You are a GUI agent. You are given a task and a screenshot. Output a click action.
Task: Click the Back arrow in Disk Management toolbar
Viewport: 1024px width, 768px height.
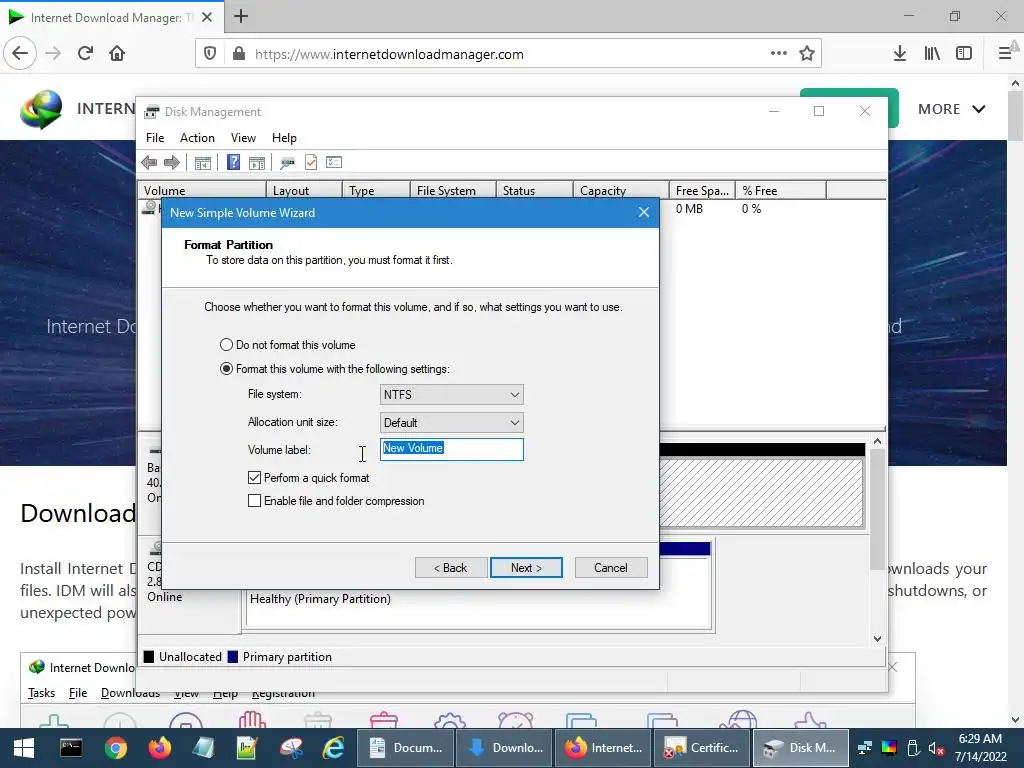tap(149, 163)
